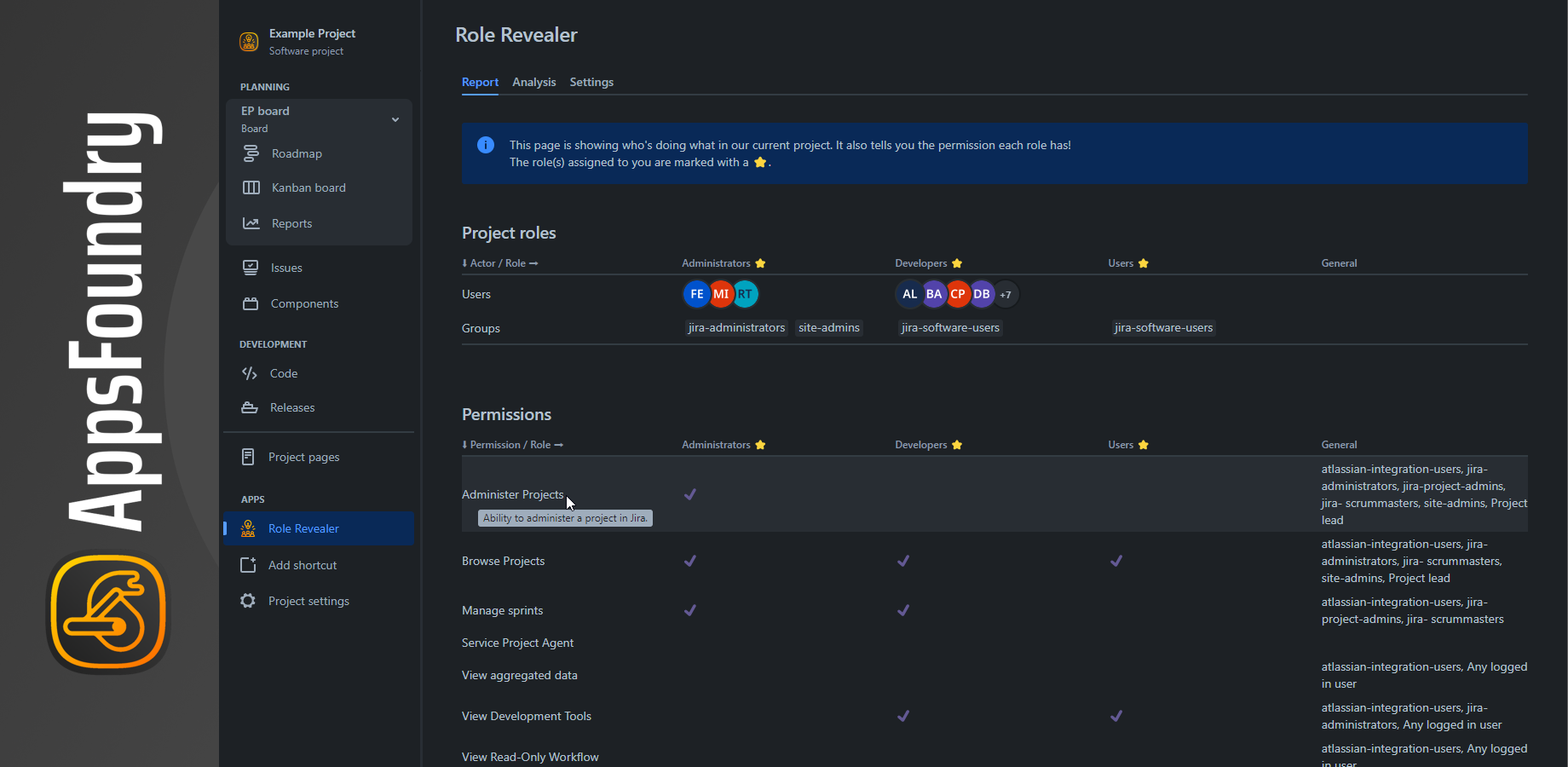Go to Issues in the sidebar

286,268
